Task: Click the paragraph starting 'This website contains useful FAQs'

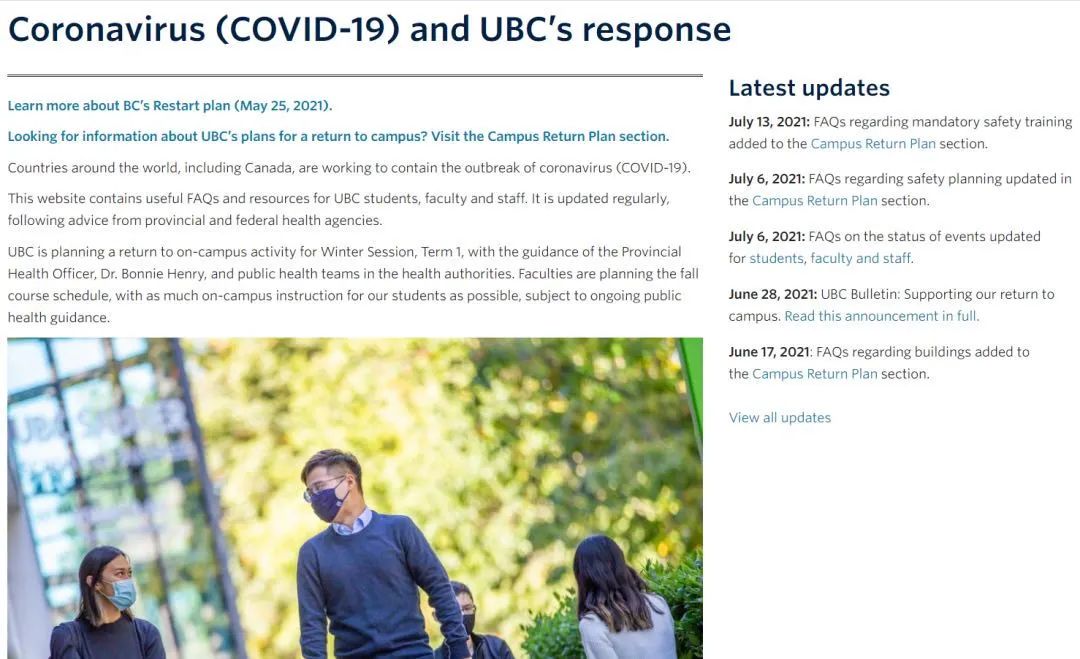Action: pos(338,209)
